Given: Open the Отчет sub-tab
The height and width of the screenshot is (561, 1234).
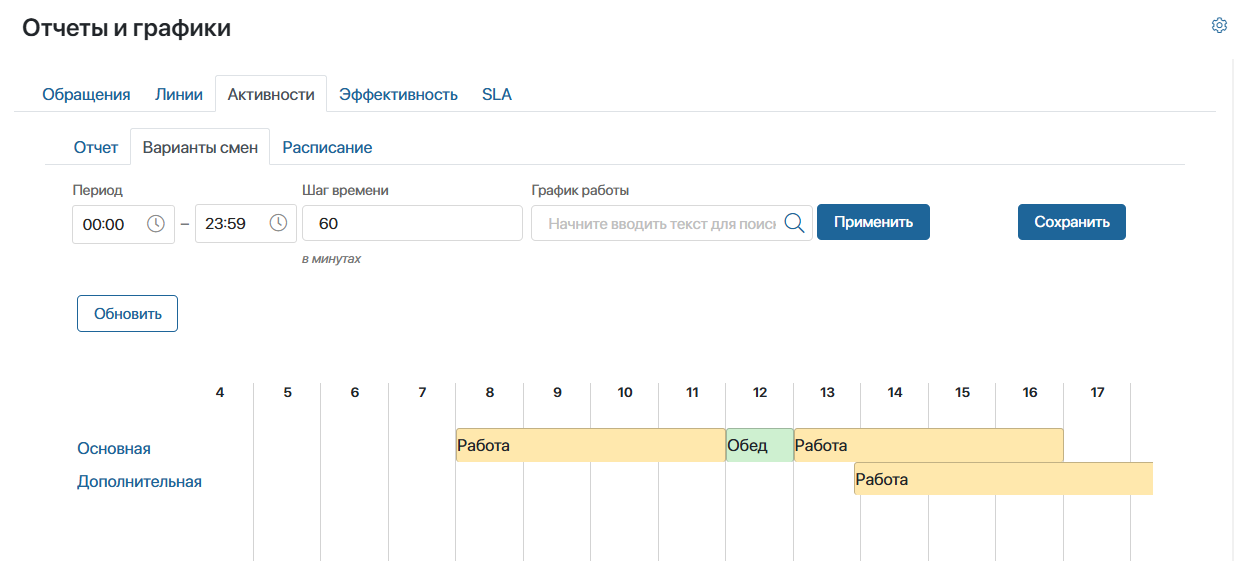Looking at the screenshot, I should 96,148.
